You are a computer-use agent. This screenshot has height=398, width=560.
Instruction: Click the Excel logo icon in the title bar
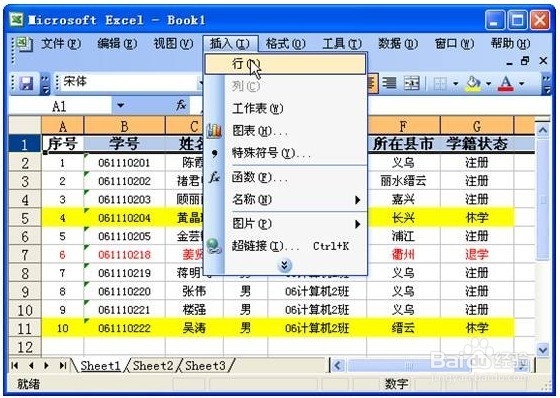16,20
